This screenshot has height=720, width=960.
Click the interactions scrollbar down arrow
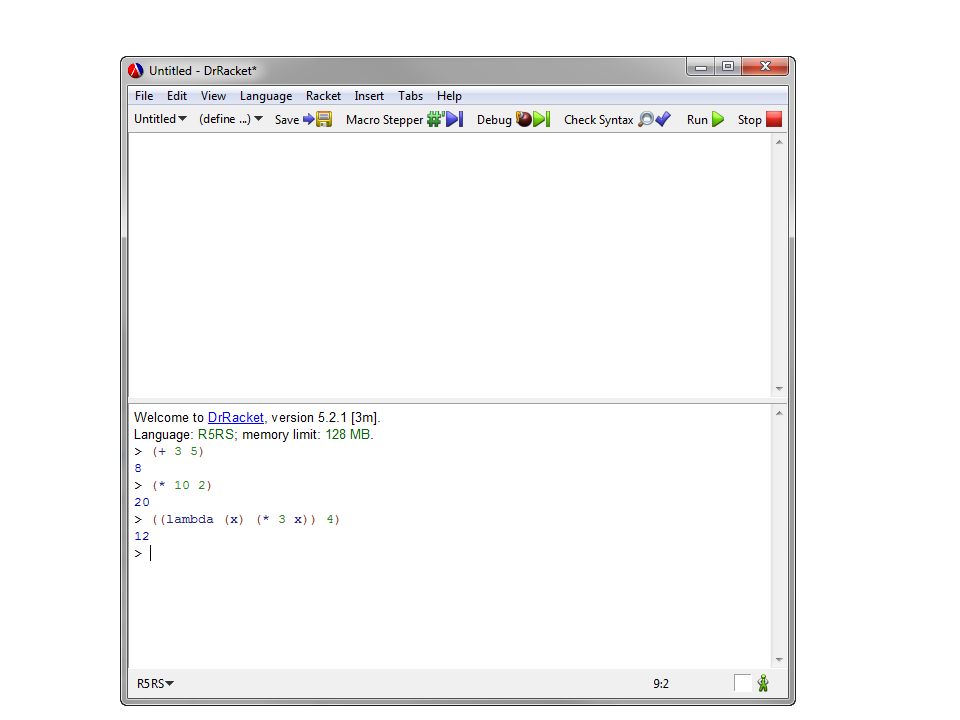[x=779, y=659]
